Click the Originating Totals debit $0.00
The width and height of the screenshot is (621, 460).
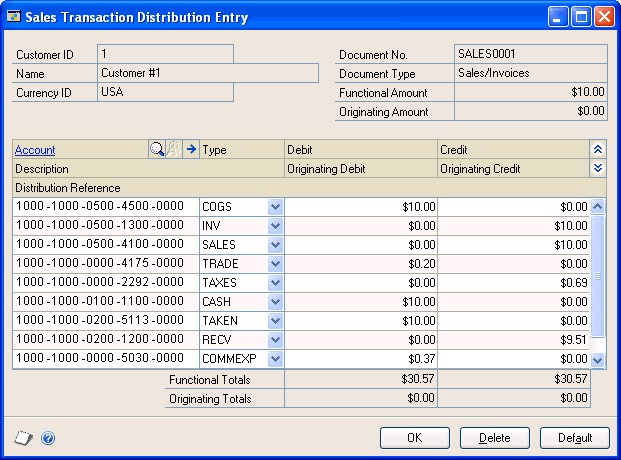click(x=361, y=398)
